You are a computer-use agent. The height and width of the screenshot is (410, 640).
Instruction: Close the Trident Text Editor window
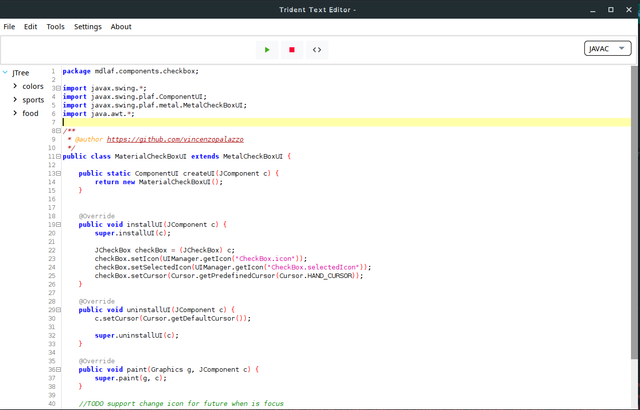[x=629, y=10]
